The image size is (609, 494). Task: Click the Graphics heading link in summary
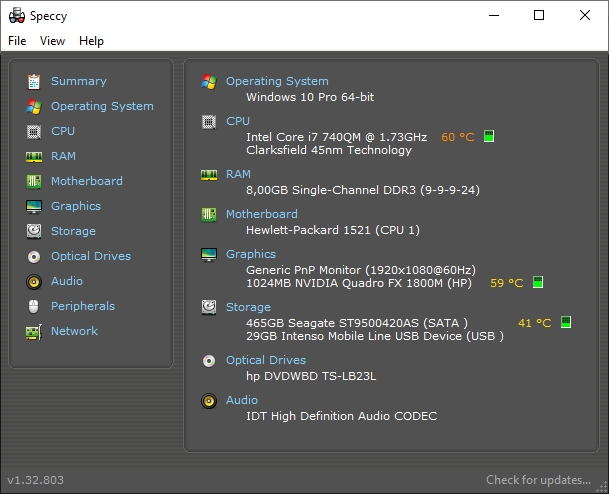[251, 254]
